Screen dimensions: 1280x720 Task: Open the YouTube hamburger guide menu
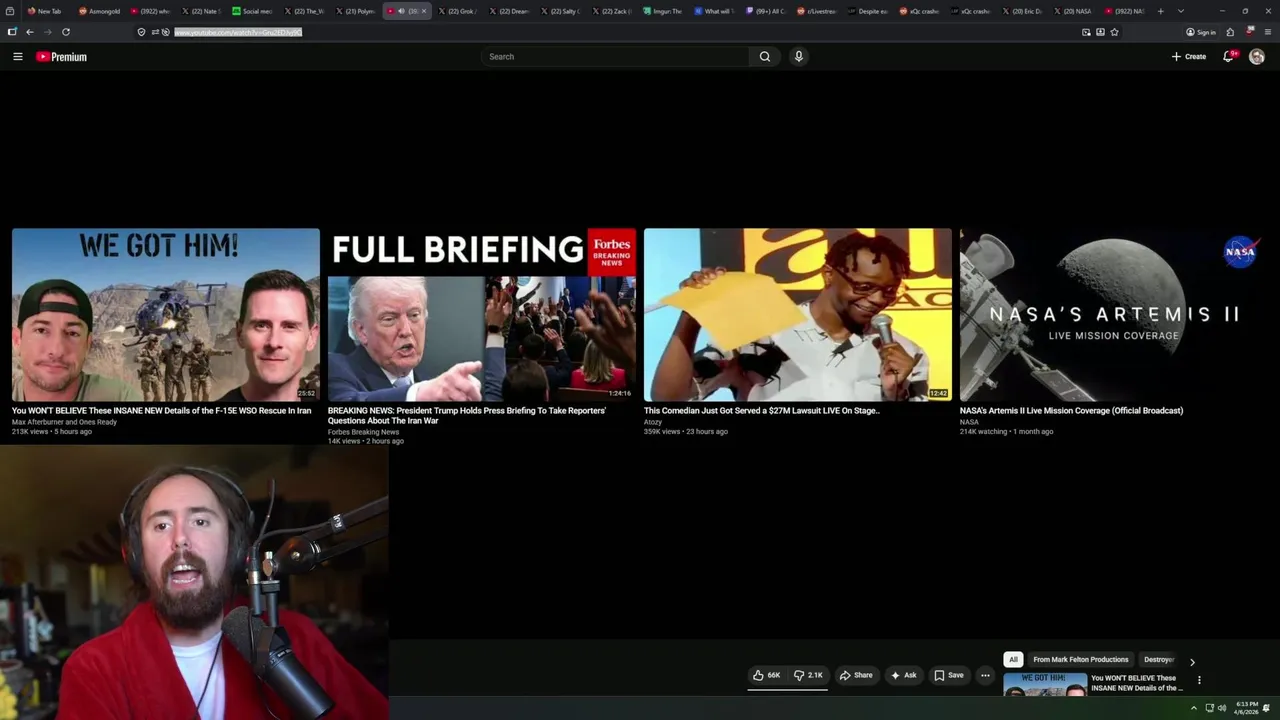tap(17, 57)
